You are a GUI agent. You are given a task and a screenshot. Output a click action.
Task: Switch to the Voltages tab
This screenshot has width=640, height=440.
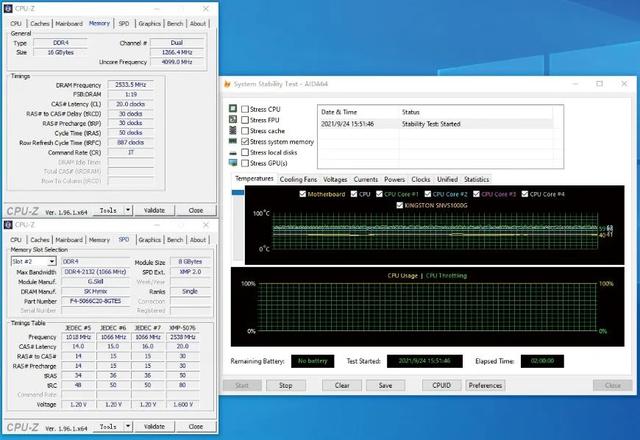click(x=335, y=179)
